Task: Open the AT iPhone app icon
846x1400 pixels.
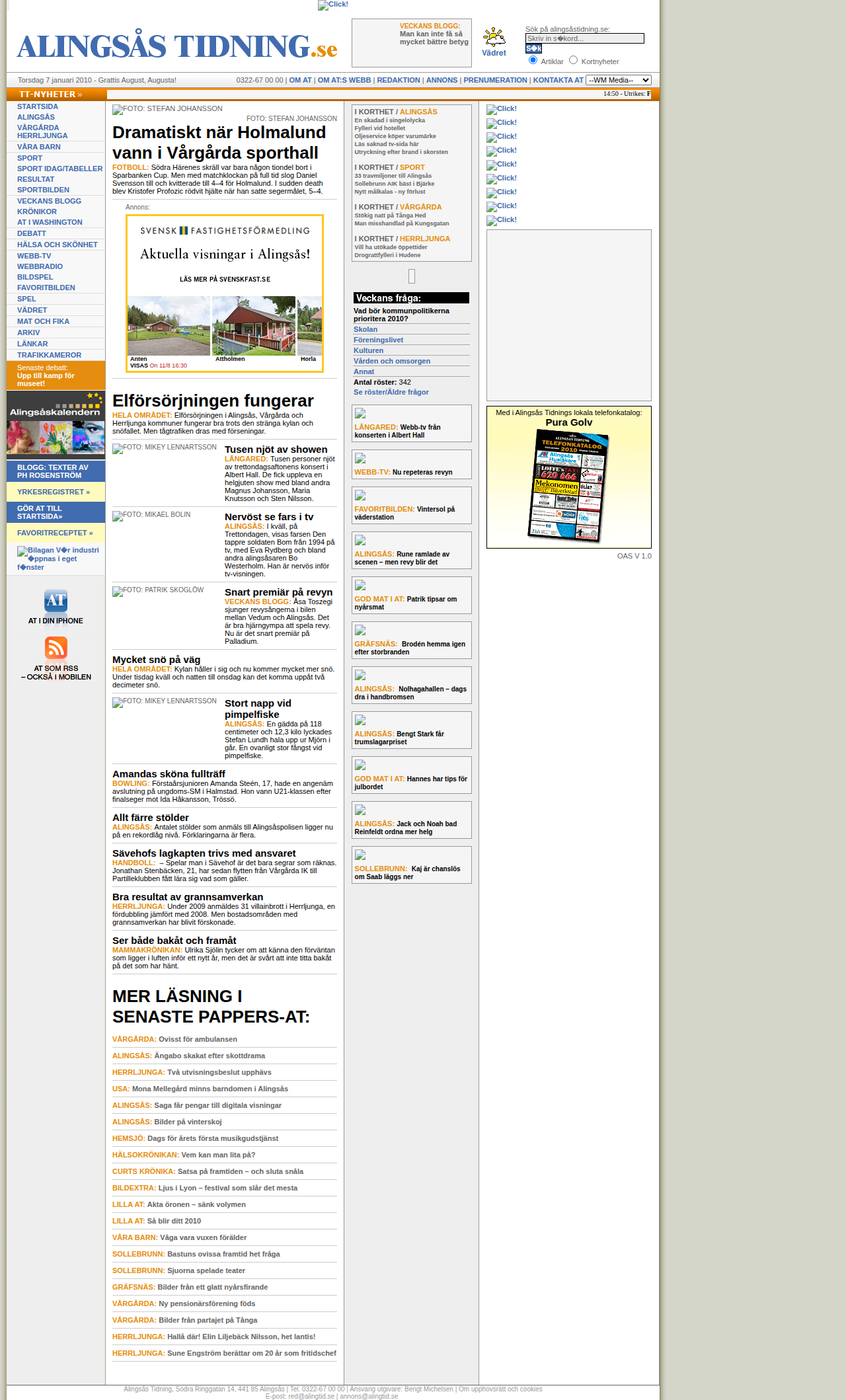Action: click(56, 600)
